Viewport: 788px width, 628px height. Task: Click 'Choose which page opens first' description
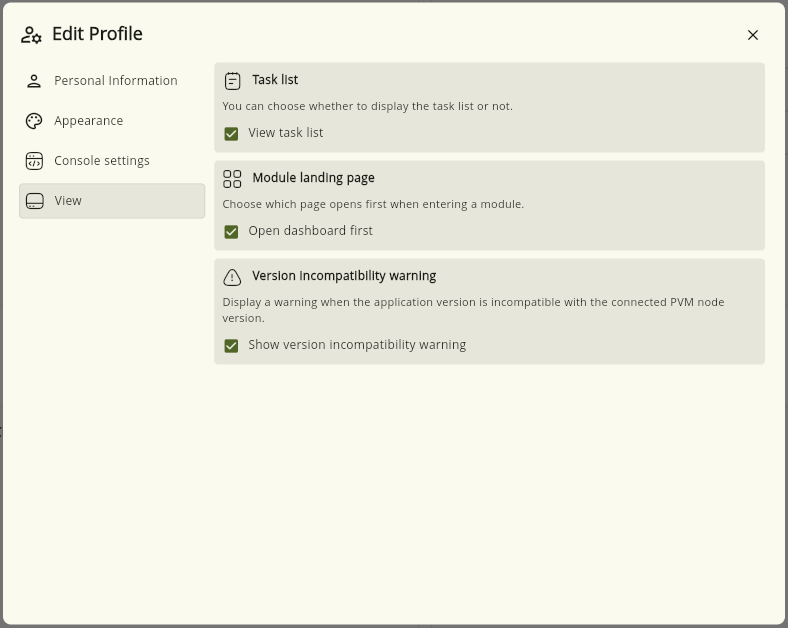pyautogui.click(x=373, y=204)
